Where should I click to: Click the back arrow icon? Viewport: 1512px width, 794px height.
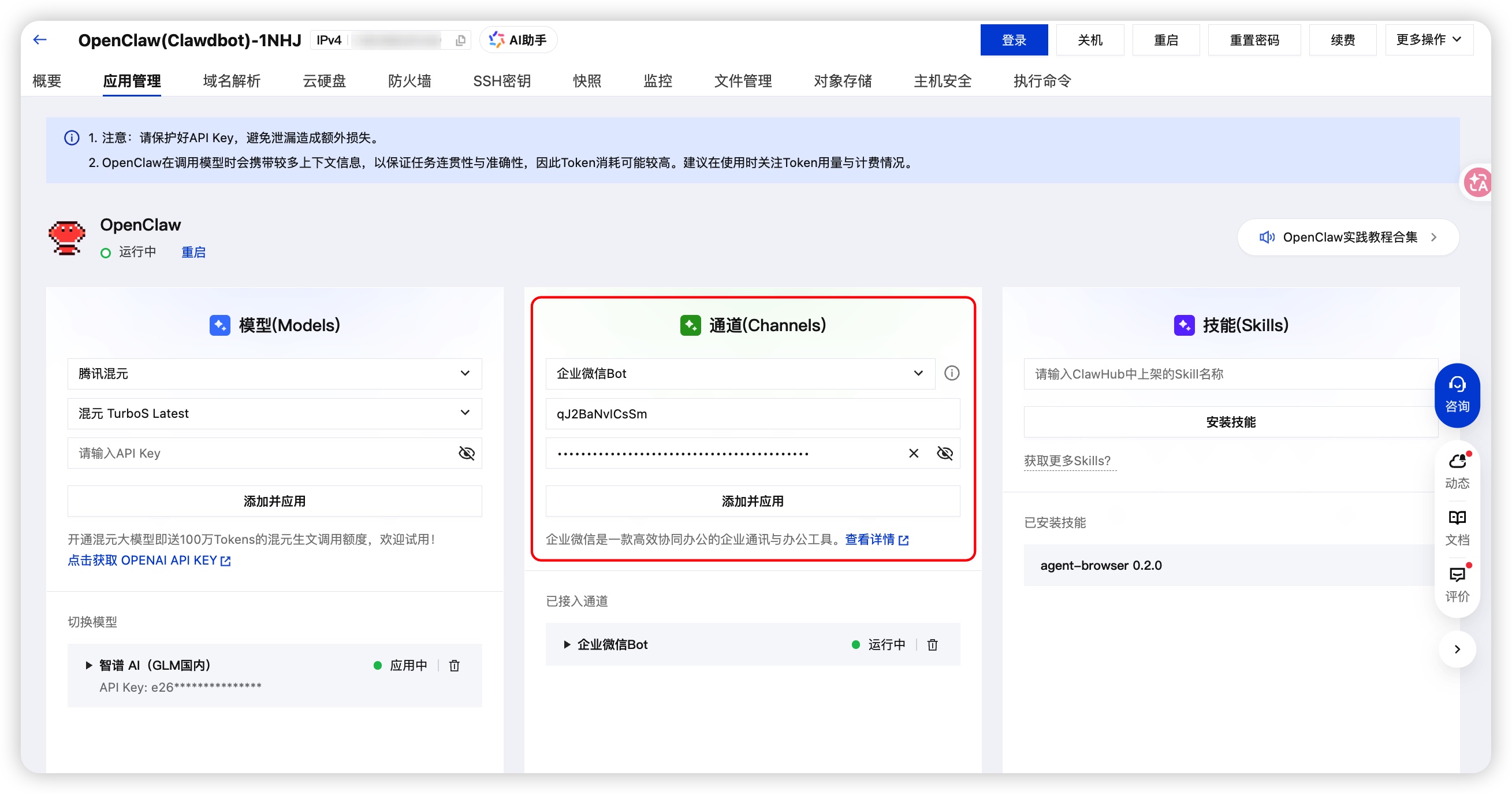pos(40,39)
